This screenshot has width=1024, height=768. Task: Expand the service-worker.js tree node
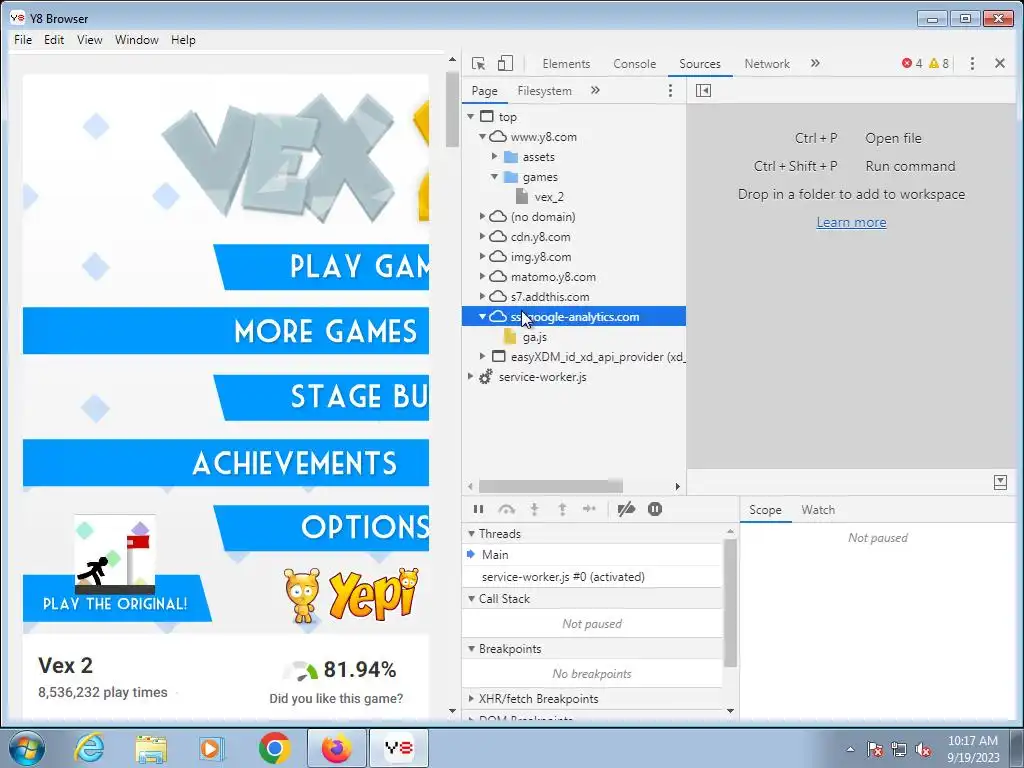pyautogui.click(x=470, y=377)
